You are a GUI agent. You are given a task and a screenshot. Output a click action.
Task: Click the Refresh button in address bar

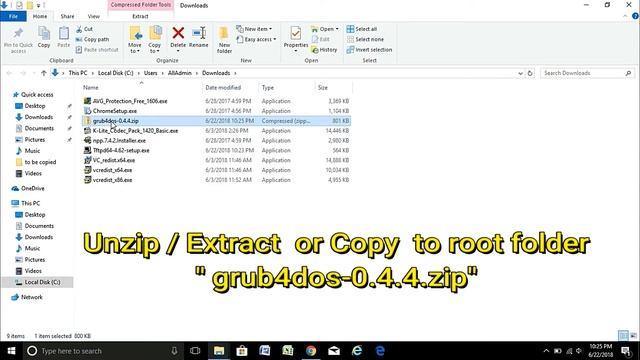(530, 73)
